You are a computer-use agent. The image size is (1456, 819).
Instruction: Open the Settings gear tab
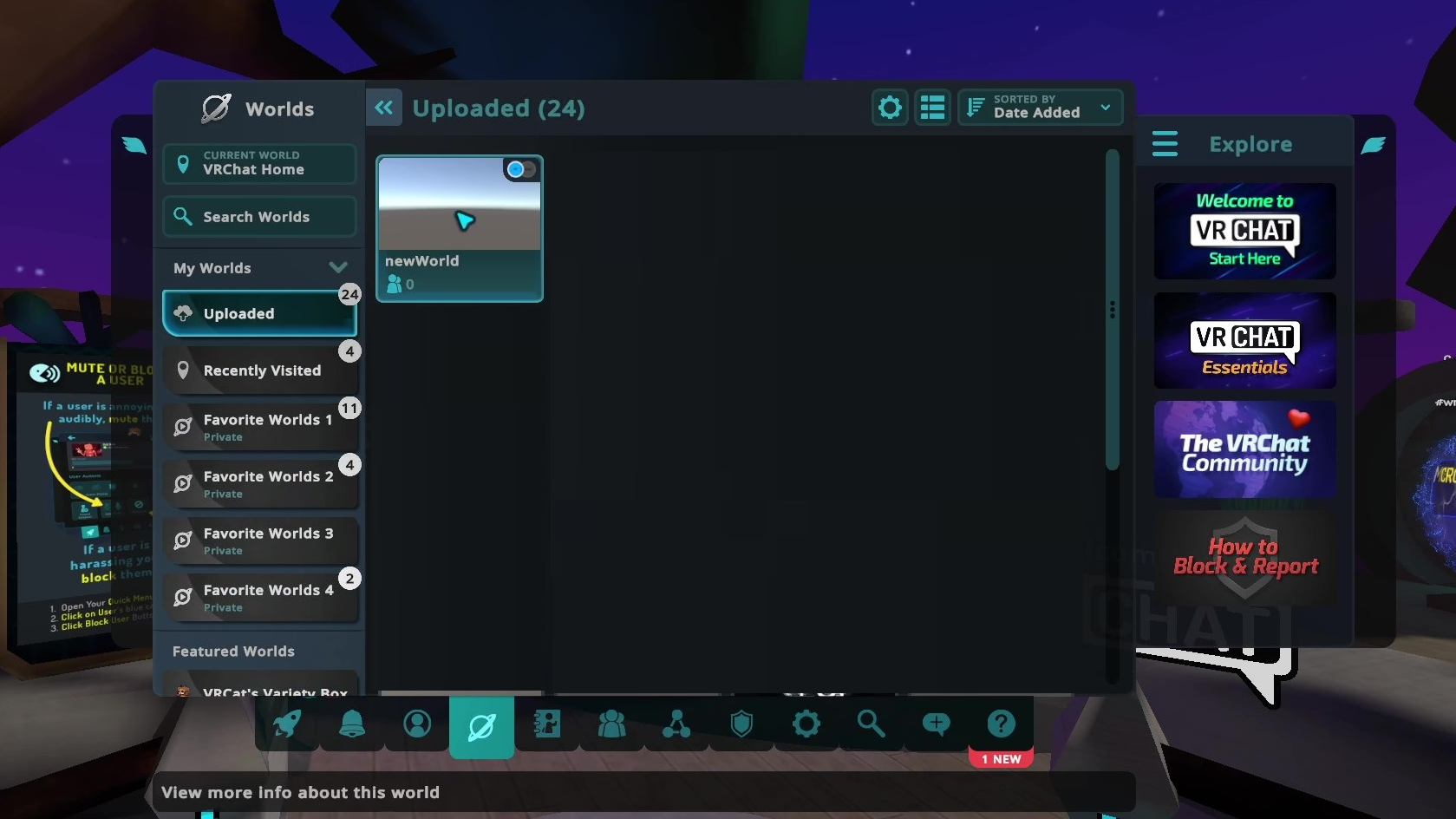pyautogui.click(x=806, y=724)
